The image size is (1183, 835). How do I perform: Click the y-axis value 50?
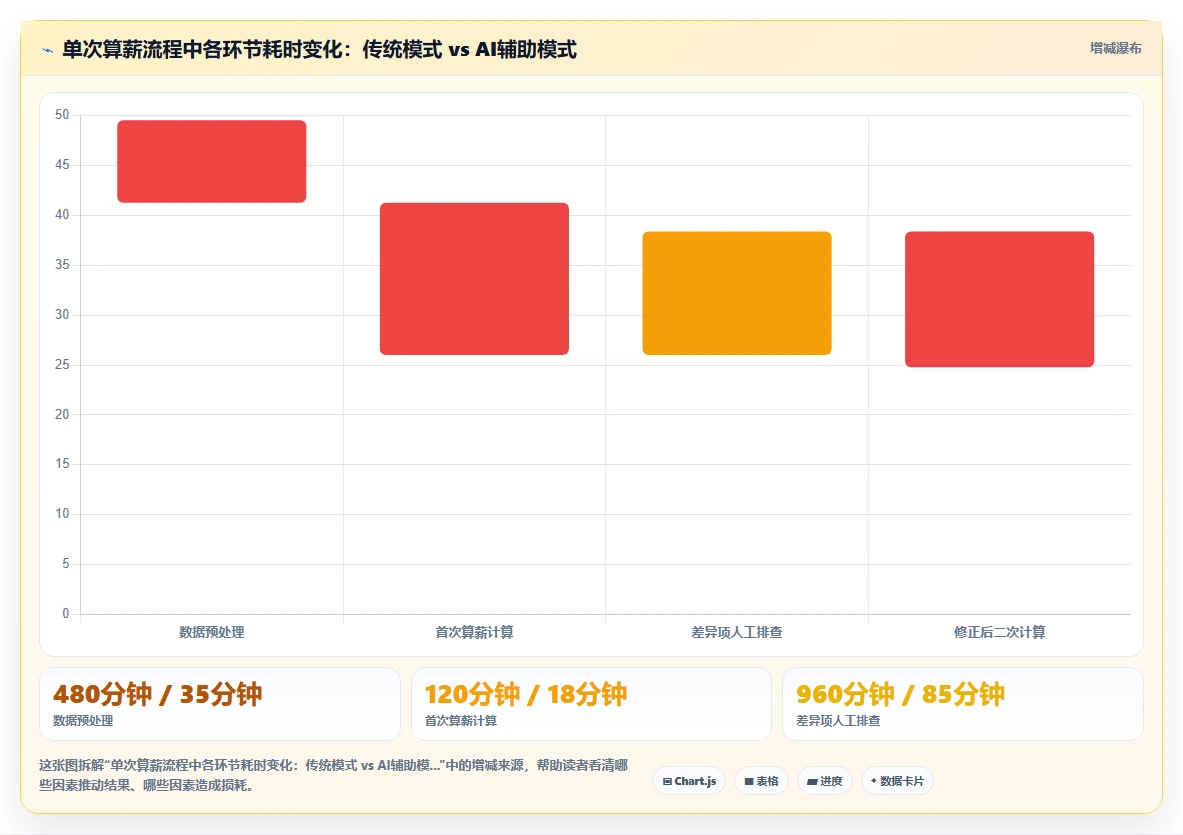(62, 115)
